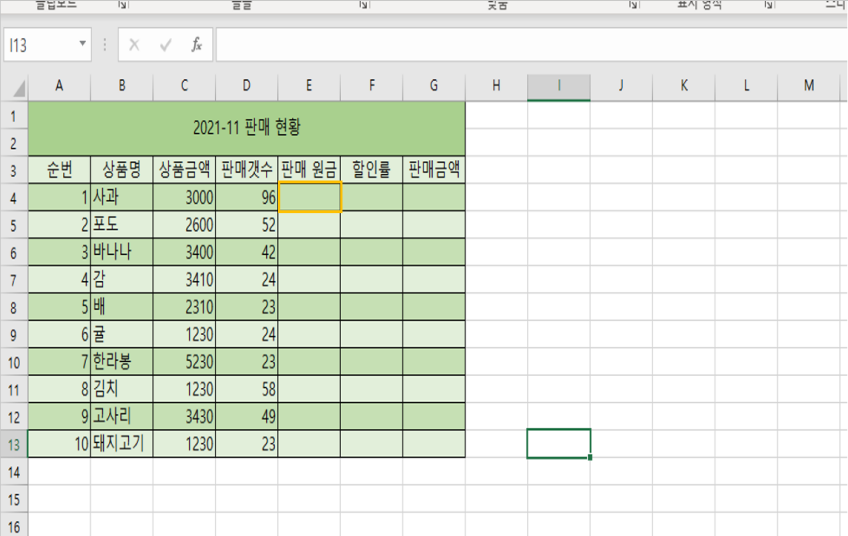This screenshot has width=848, height=536.
Task: Click the '고사리' product cell
Action: click(122, 416)
